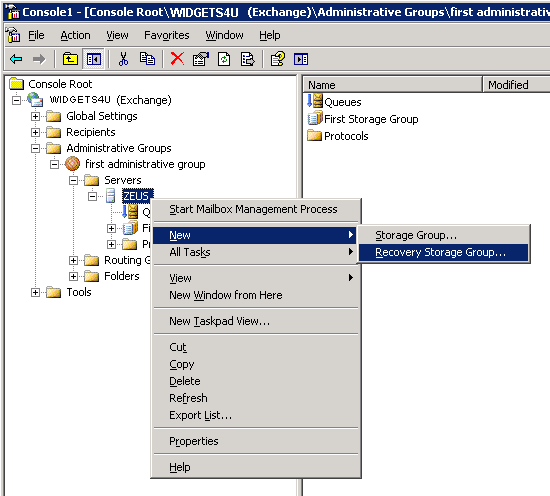
Task: Click the MMC console icon in the menu bar
Action: (x=13, y=35)
